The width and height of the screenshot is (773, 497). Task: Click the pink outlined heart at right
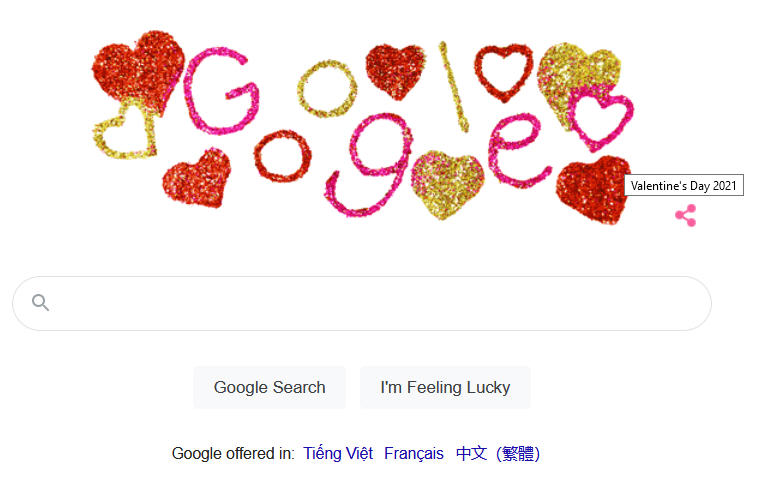pos(600,118)
